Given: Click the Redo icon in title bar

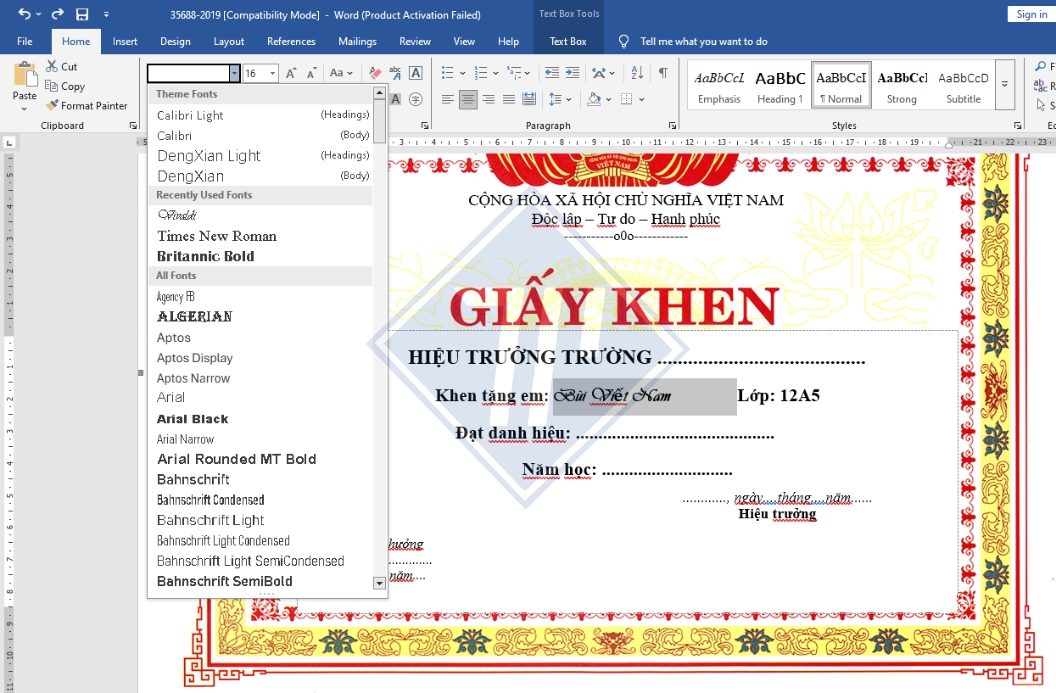Looking at the screenshot, I should tap(57, 13).
